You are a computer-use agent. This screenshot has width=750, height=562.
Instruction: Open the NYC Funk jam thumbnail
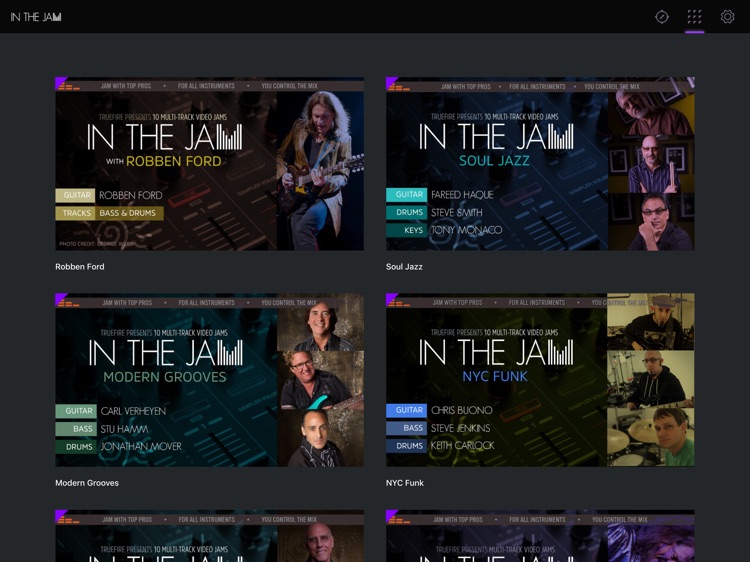(540, 380)
